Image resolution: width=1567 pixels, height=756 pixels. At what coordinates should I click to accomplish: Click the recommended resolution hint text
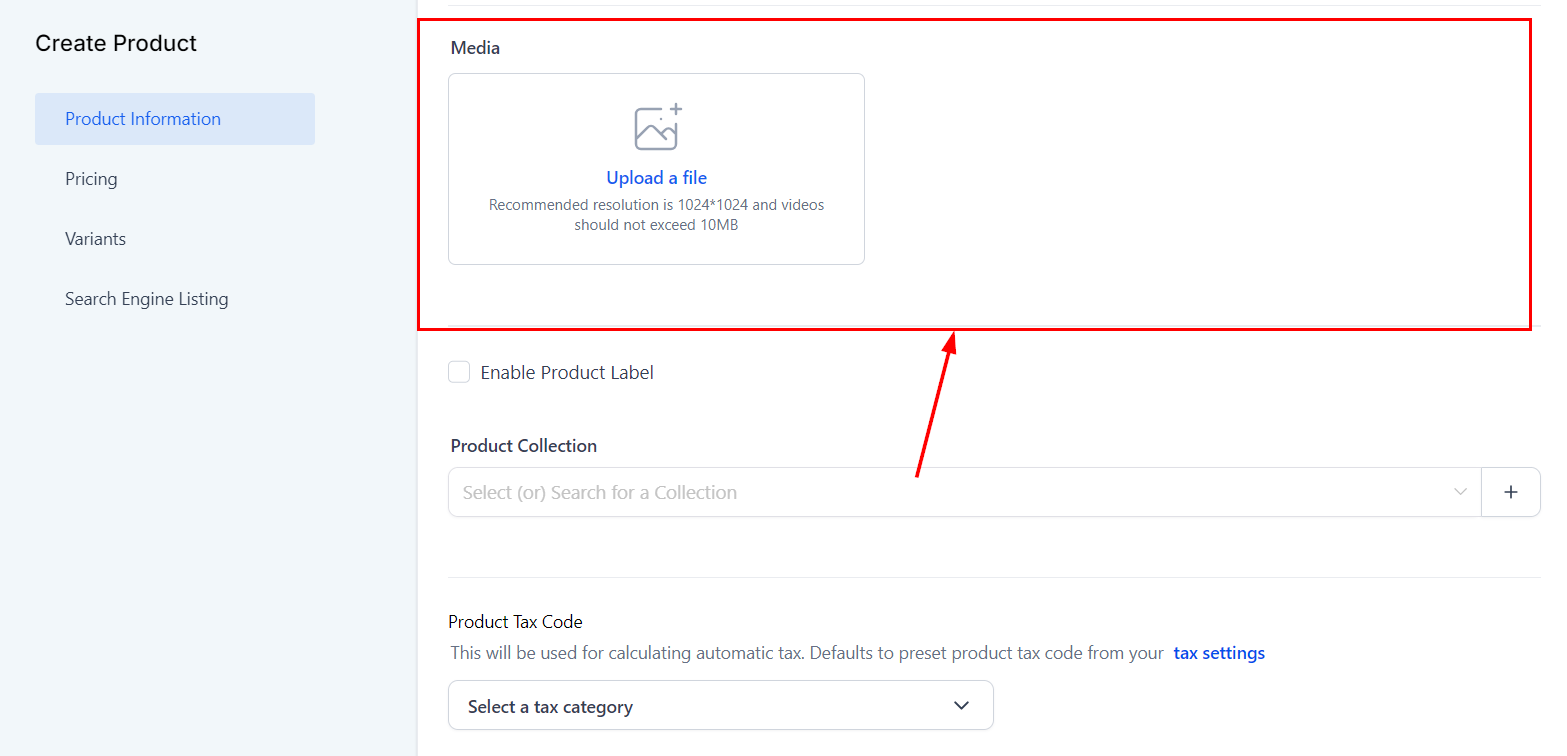pos(656,215)
